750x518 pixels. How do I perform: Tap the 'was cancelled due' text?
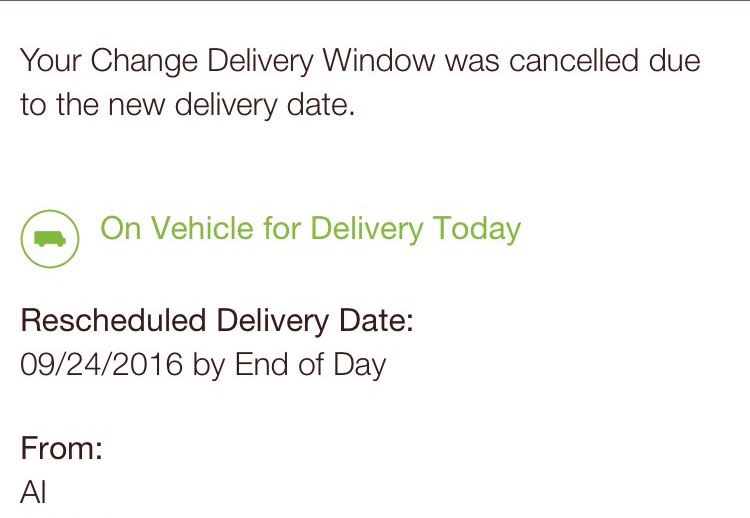573,61
